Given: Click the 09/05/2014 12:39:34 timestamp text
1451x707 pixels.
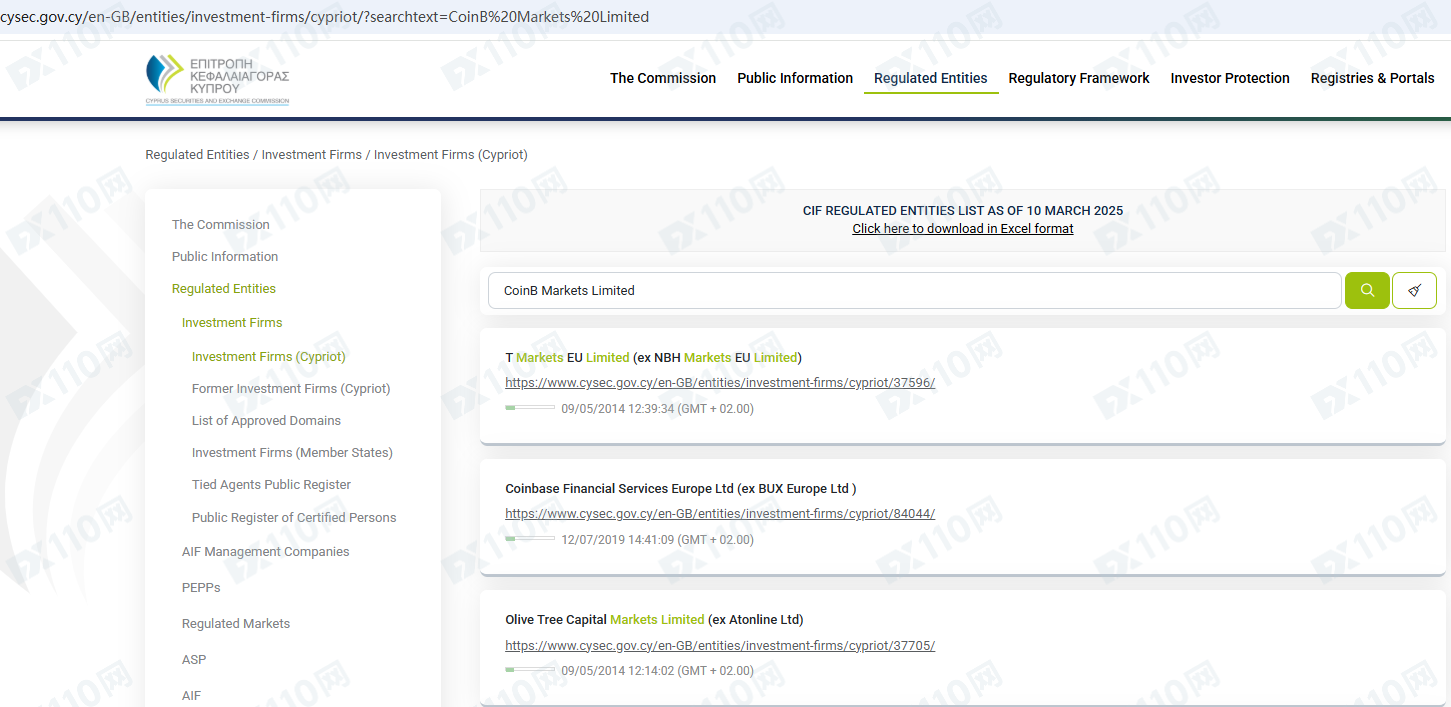Looking at the screenshot, I should [x=657, y=409].
